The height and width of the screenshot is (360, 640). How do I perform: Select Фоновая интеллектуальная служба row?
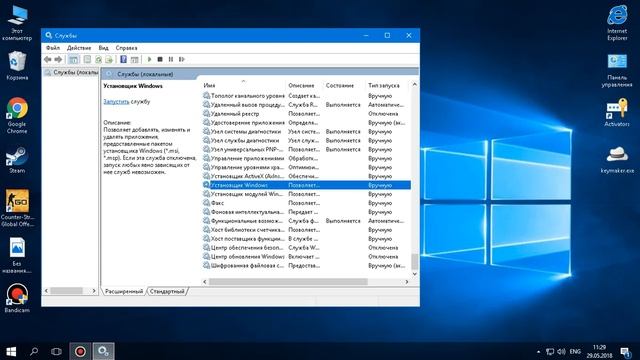pyautogui.click(x=306, y=212)
